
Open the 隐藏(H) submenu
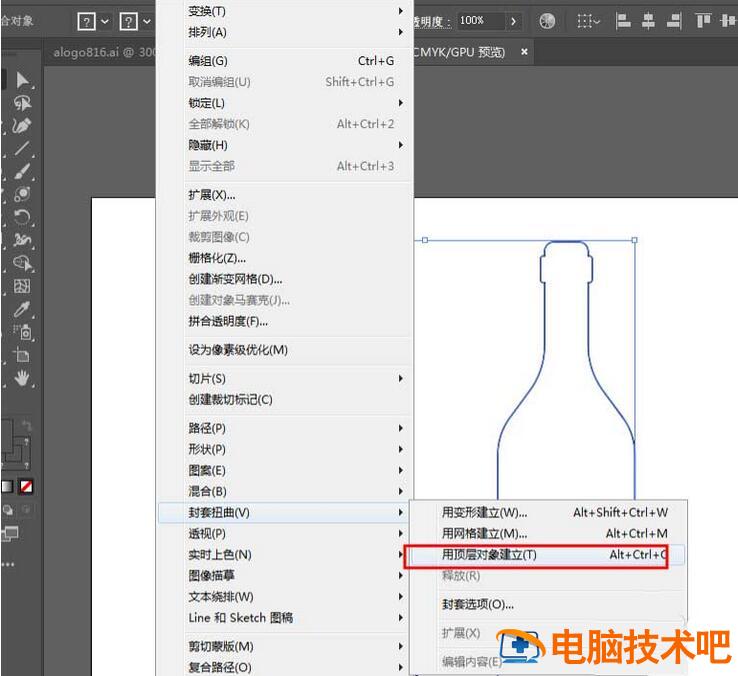pyautogui.click(x=286, y=145)
